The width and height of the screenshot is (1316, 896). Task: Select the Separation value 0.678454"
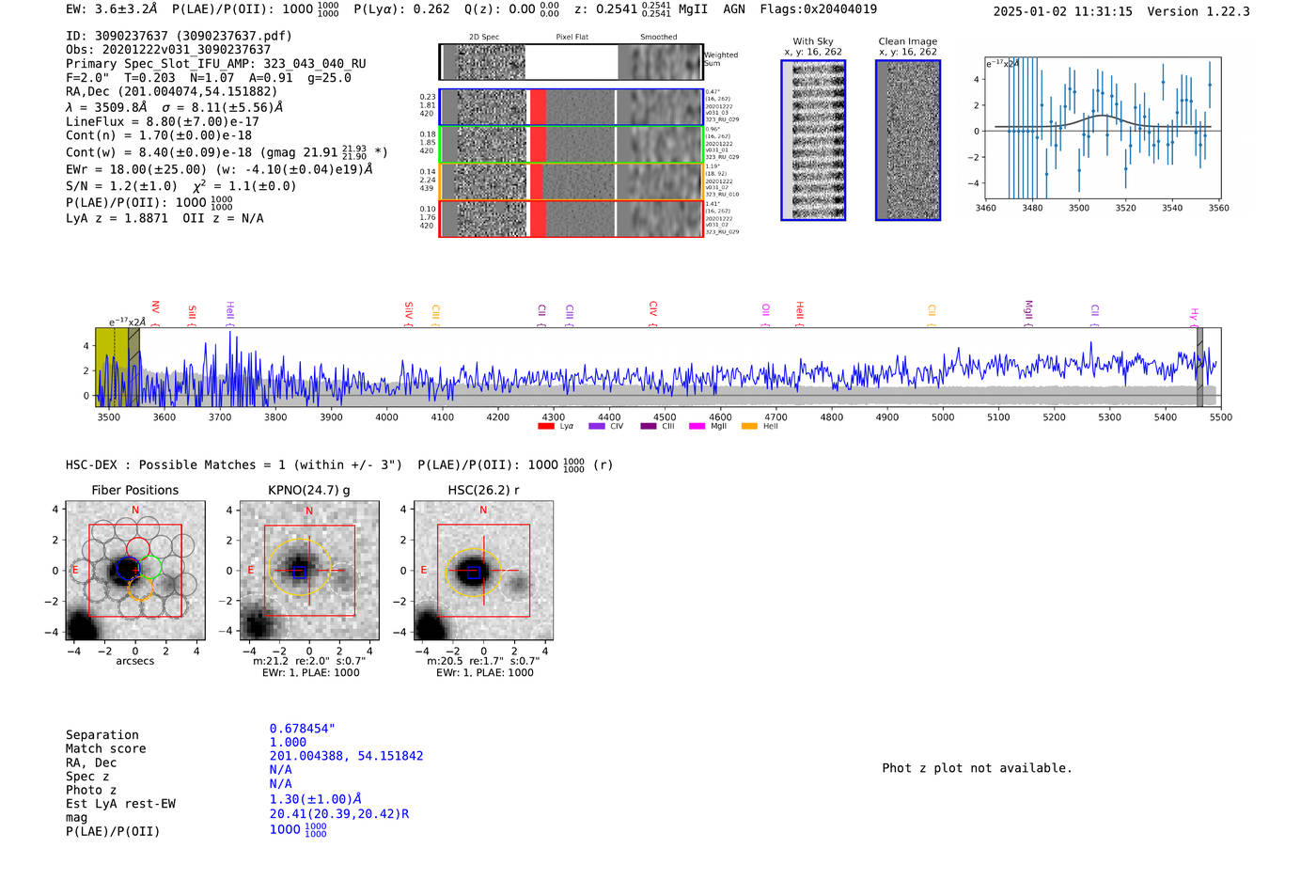pyautogui.click(x=303, y=729)
